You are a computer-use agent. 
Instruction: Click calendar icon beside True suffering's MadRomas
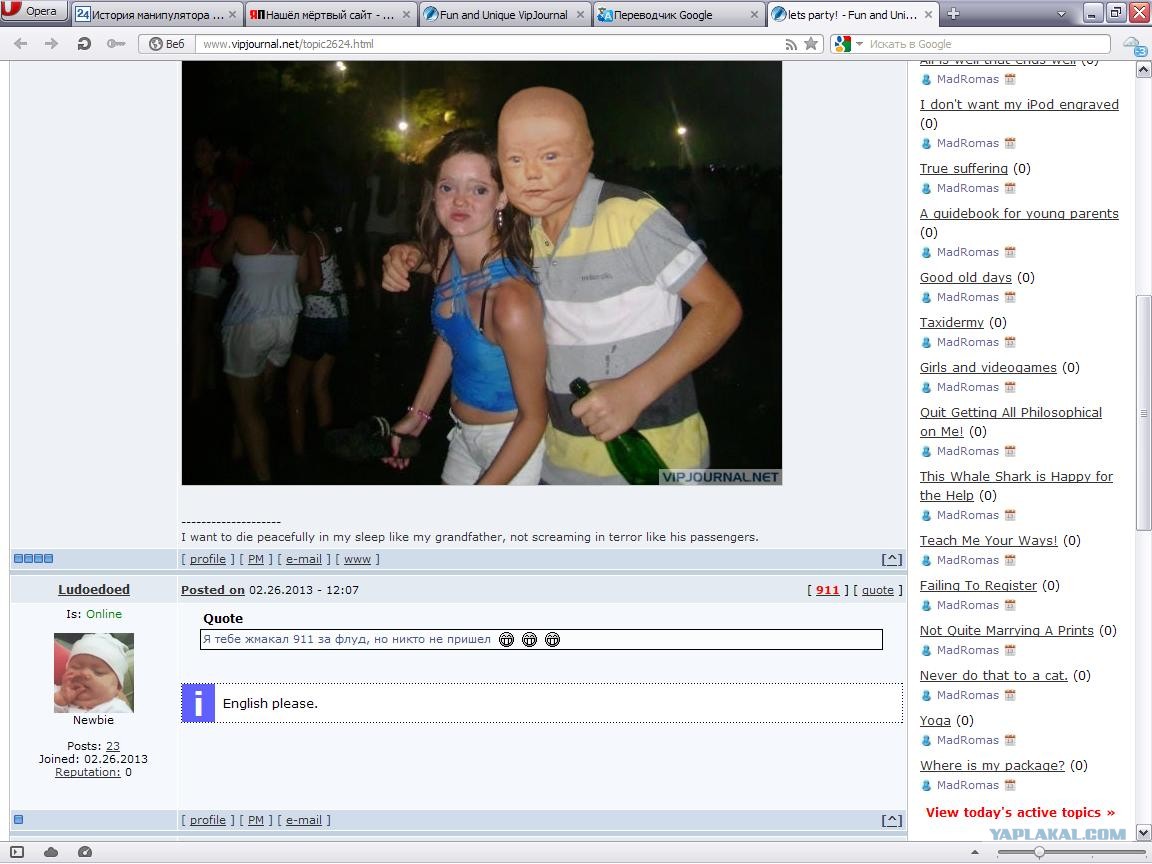1010,188
